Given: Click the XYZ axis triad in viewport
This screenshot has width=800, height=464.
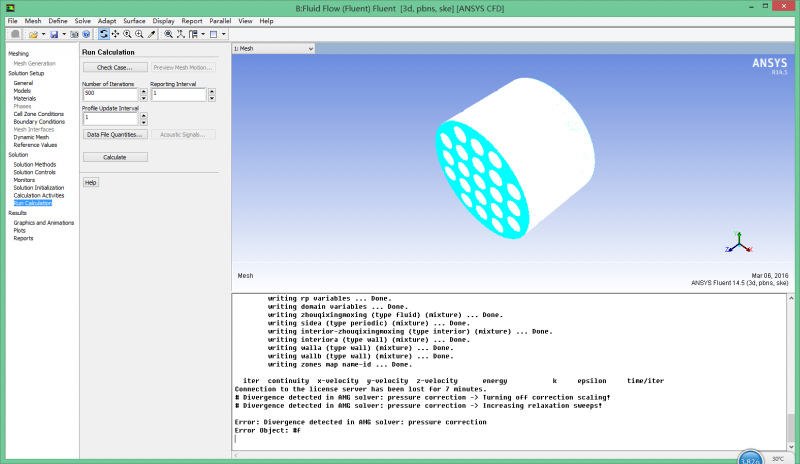Looking at the screenshot, I should coord(739,242).
